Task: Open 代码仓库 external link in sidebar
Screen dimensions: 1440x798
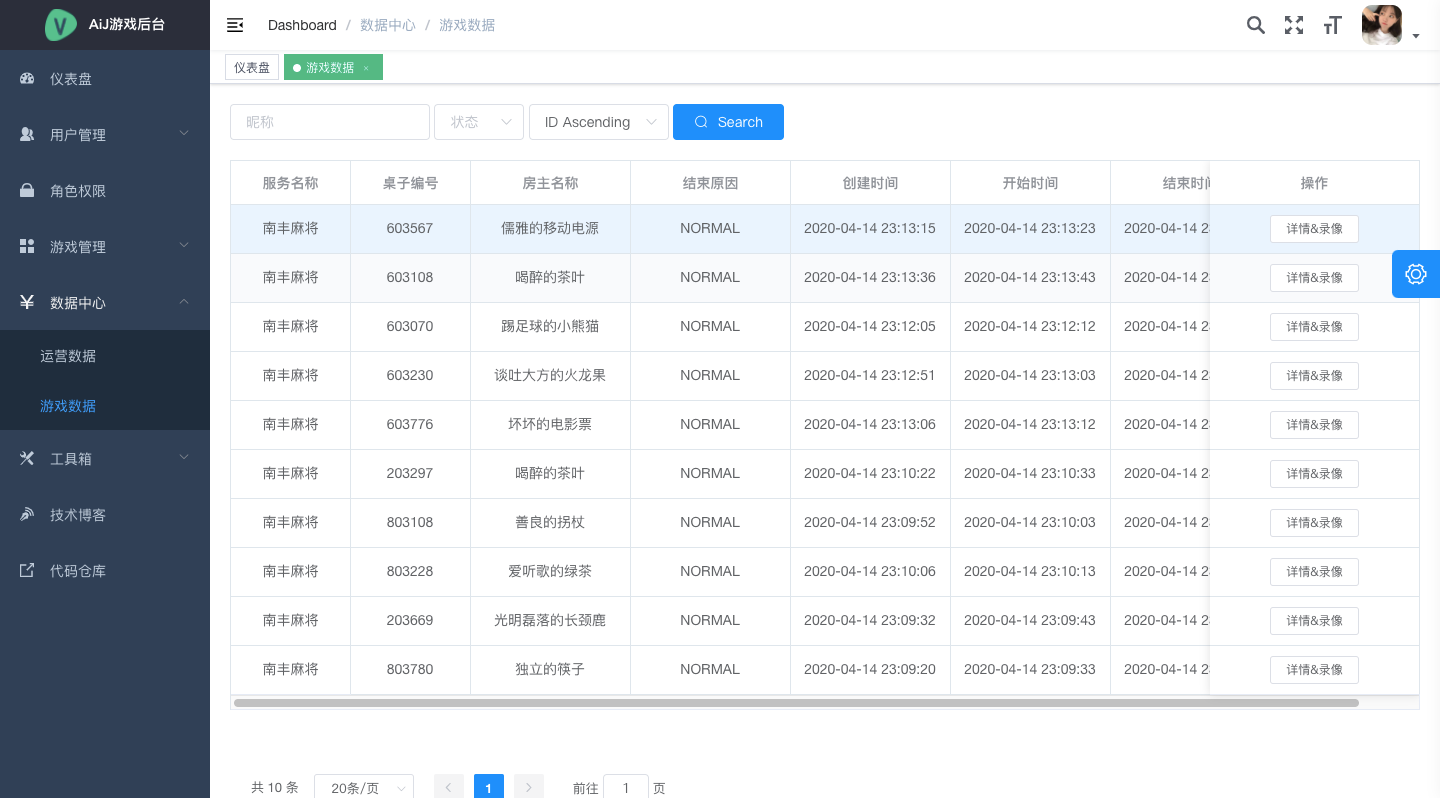Action: click(x=78, y=571)
